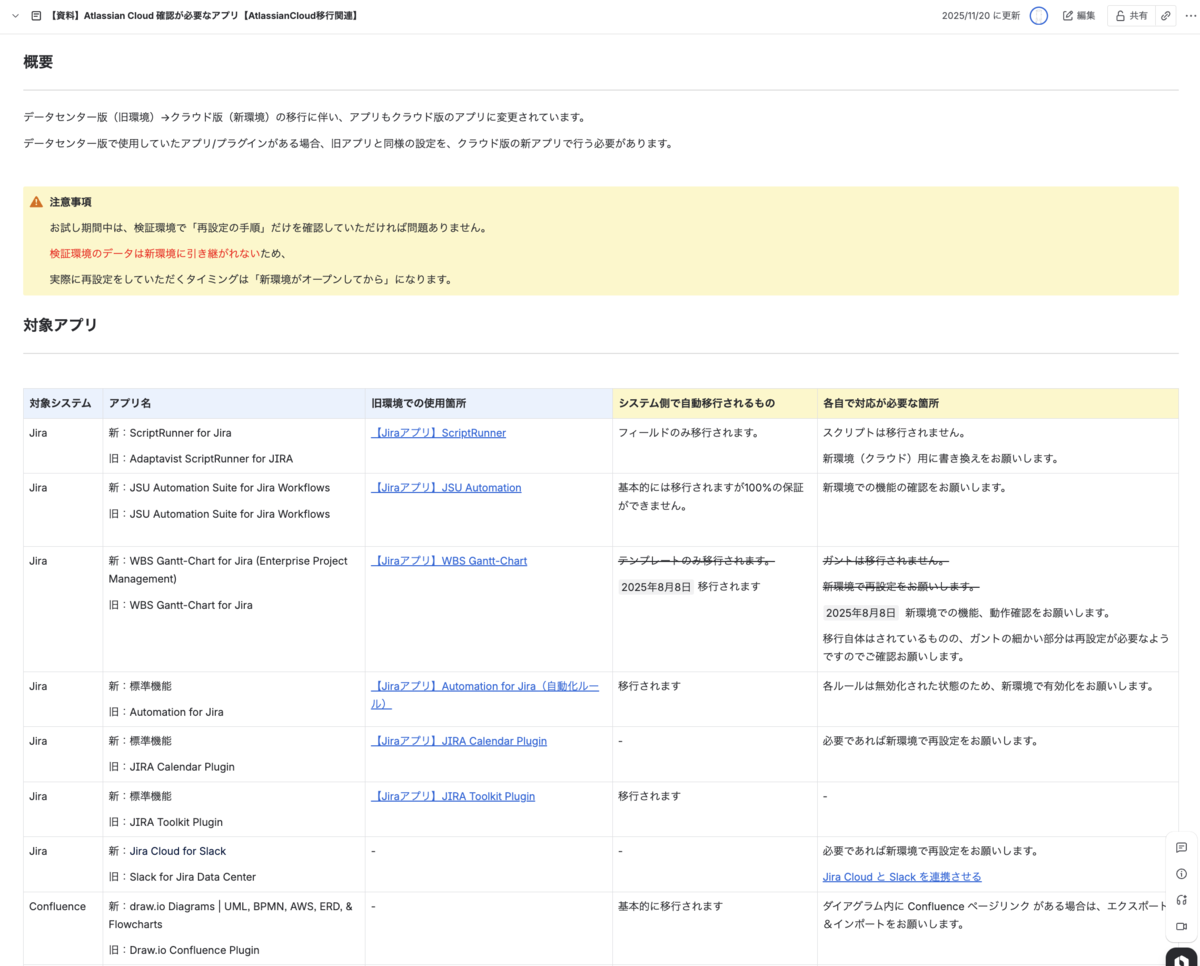The height and width of the screenshot is (966, 1200).
Task: Click the 注意事項 panel title
Action: 71,202
